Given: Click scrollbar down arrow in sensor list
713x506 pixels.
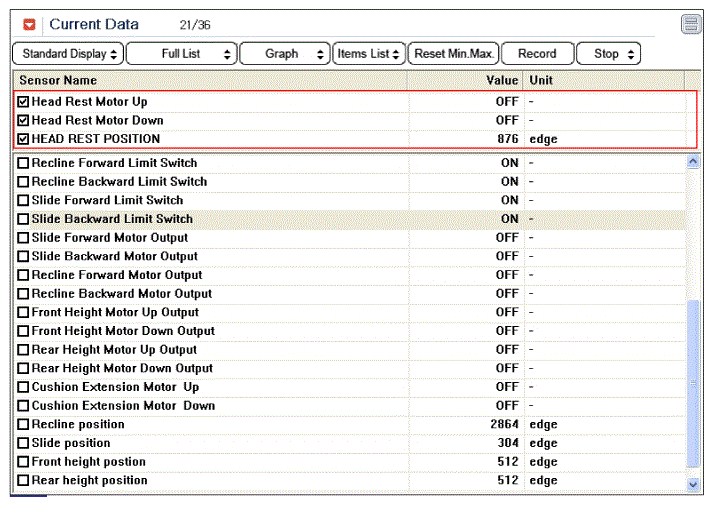Looking at the screenshot, I should coord(693,485).
